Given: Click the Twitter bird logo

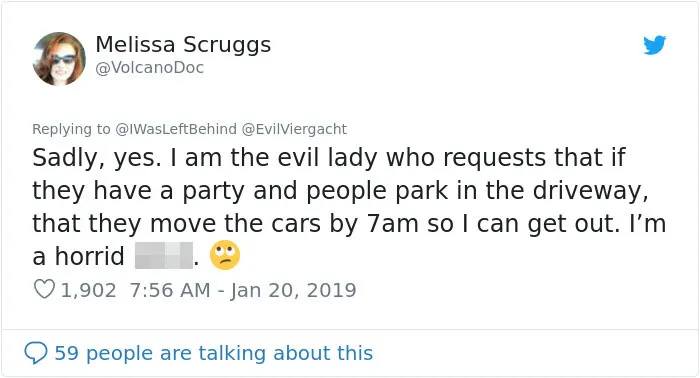Looking at the screenshot, I should (654, 45).
